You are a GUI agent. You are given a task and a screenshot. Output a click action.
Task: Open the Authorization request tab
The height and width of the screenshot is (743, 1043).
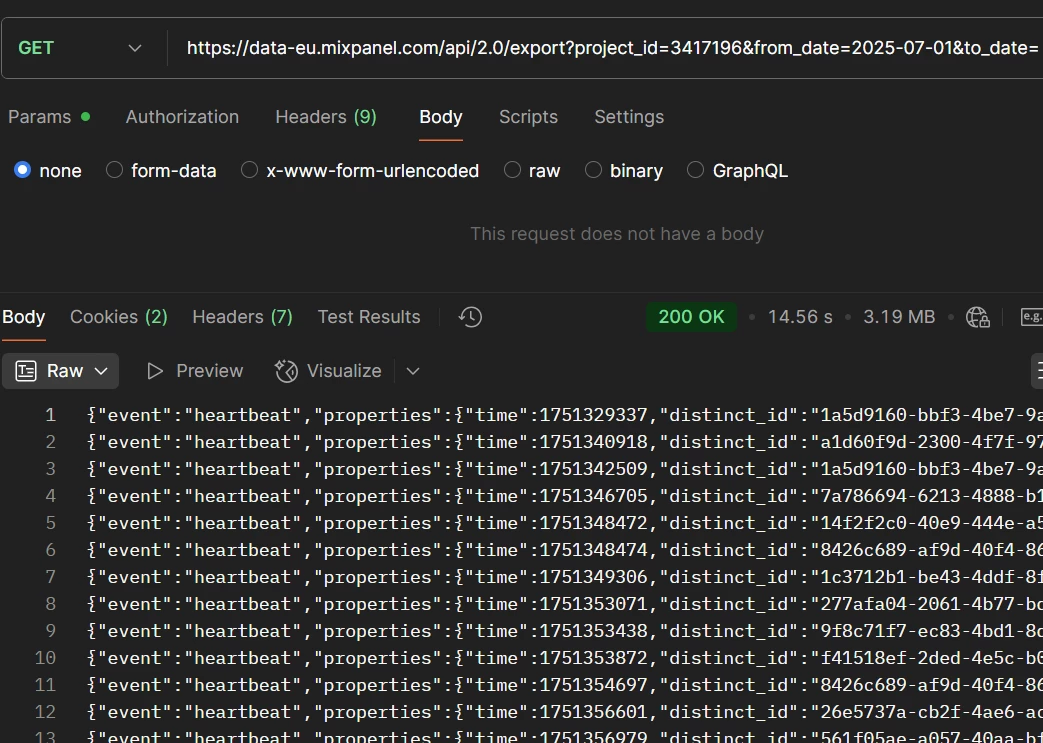click(182, 117)
